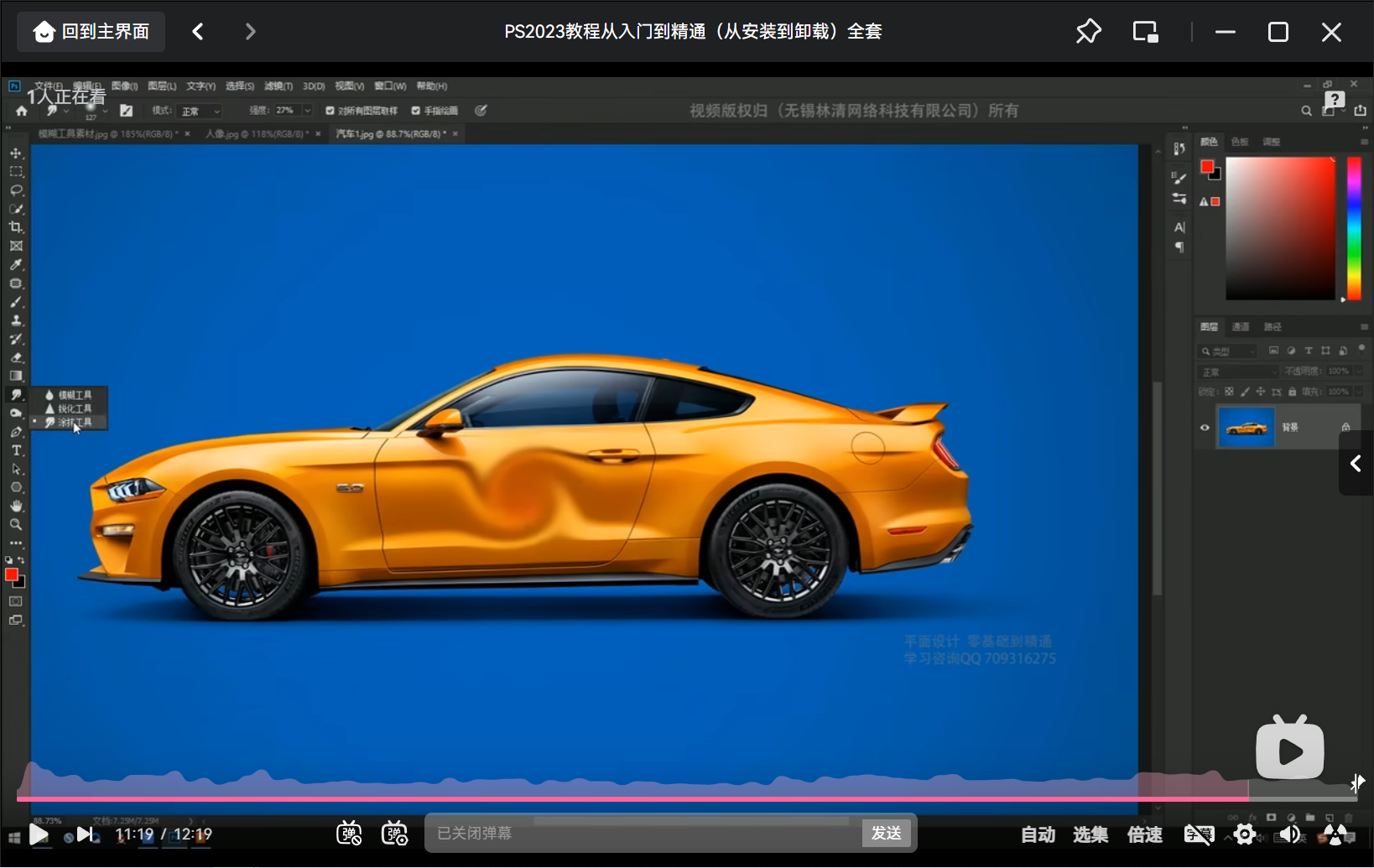The height and width of the screenshot is (868, 1374).
Task: Open the Mode dropdown in options bar
Action: (200, 111)
